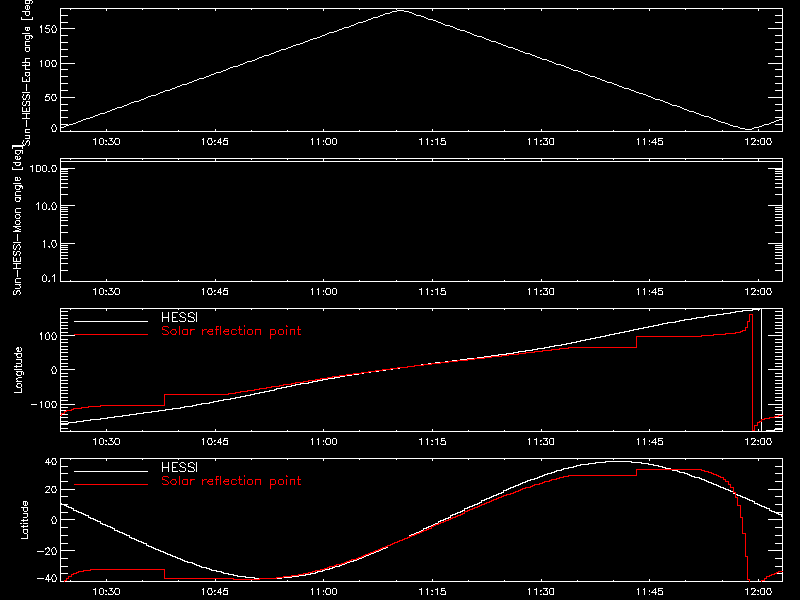This screenshot has width=800, height=600.
Task: Click the 100 tick on Longitude axis
Action: 48,336
